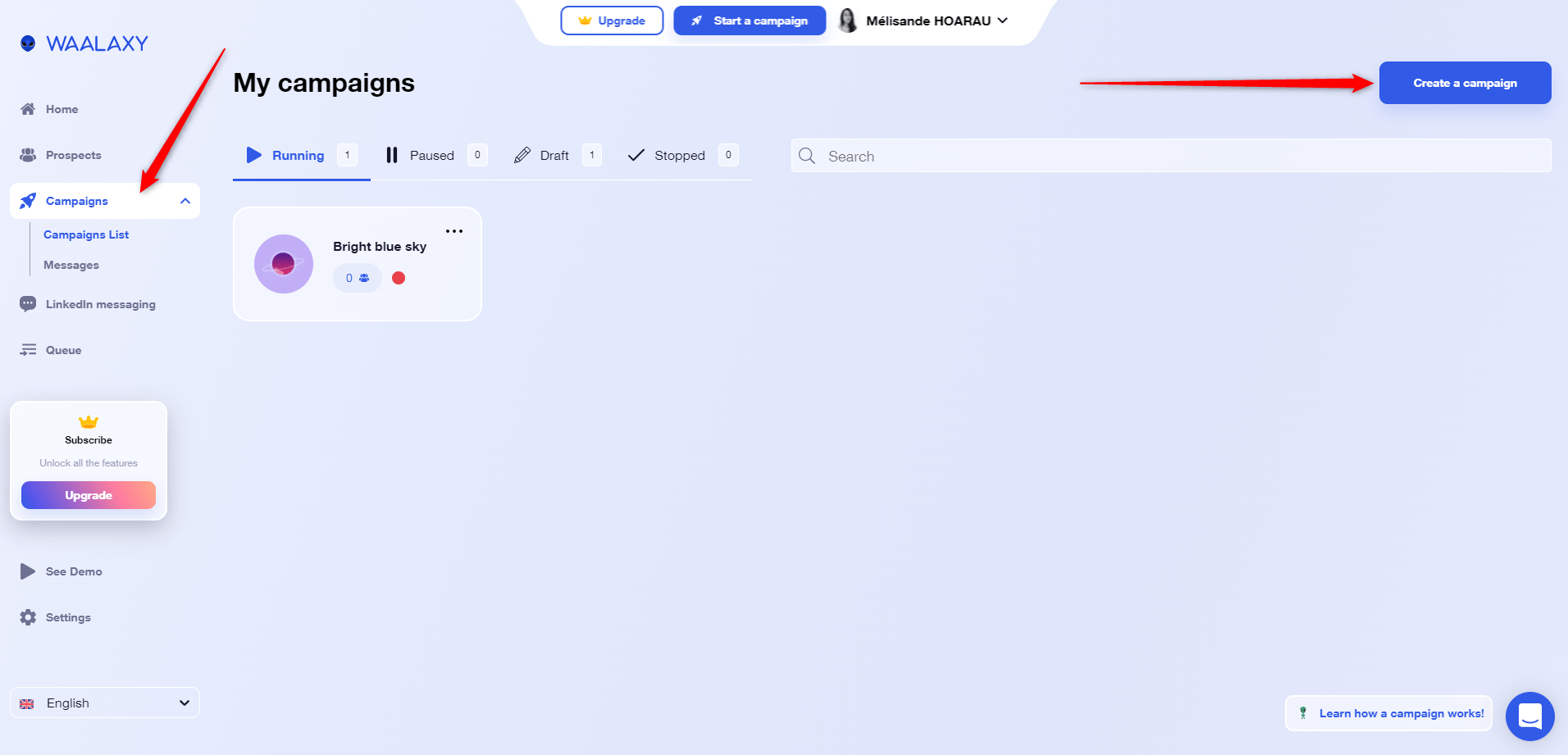Click the Running tab play icon
The width and height of the screenshot is (1568, 755).
(x=254, y=155)
